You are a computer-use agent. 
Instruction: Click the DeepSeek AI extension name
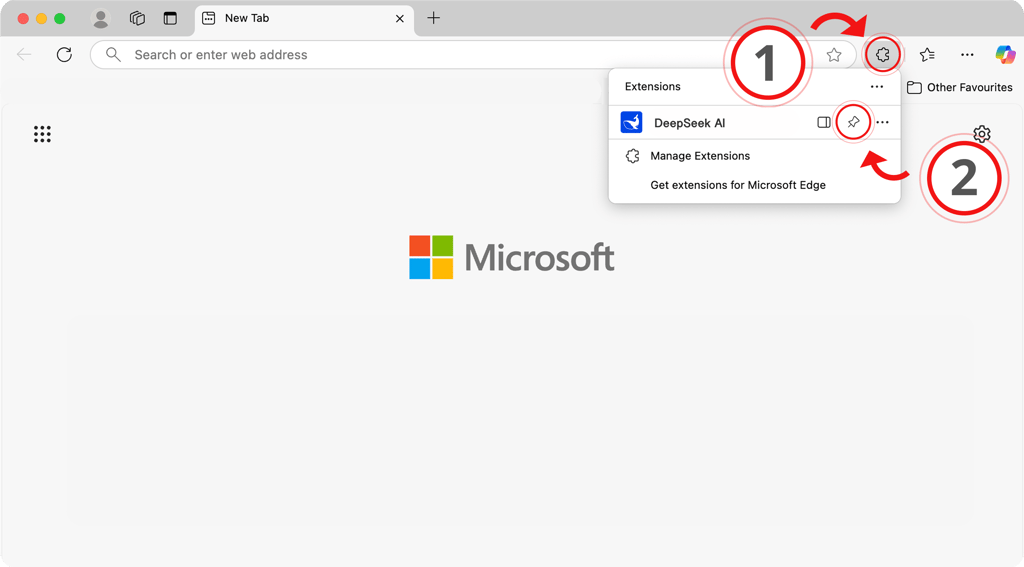[x=690, y=123]
